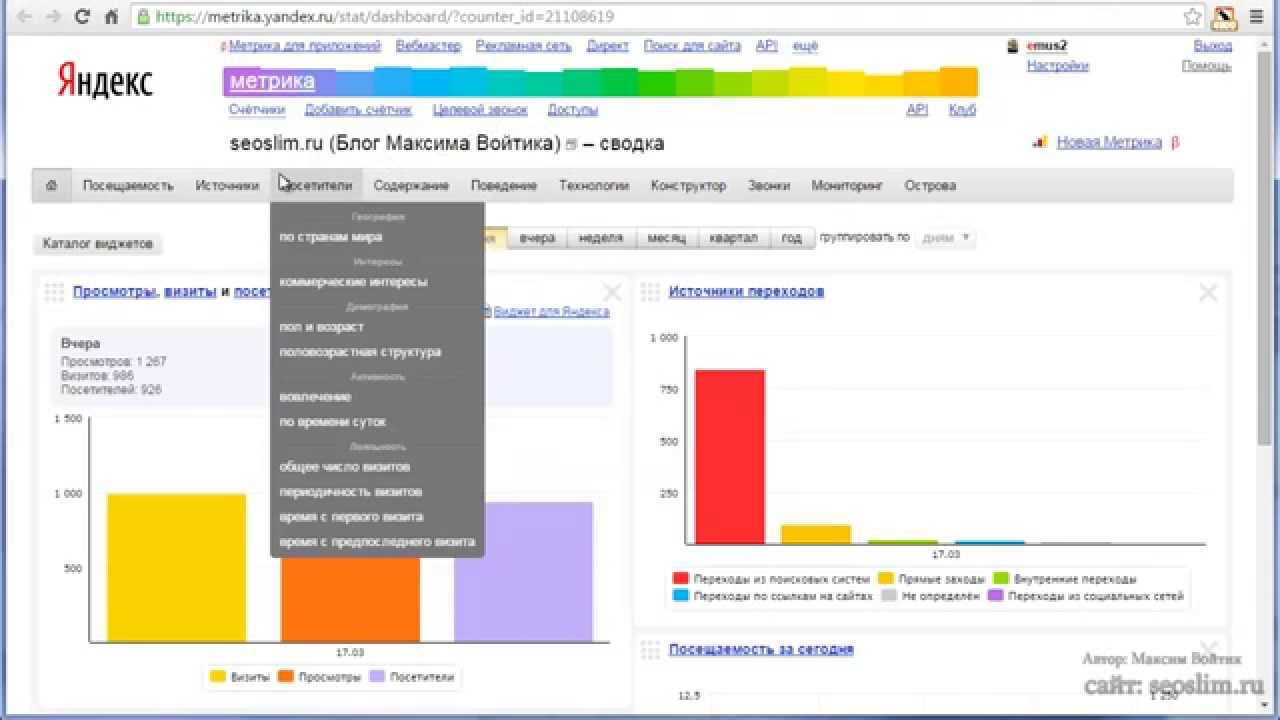Click the small icon after site title
The height and width of the screenshot is (720, 1280).
point(571,145)
